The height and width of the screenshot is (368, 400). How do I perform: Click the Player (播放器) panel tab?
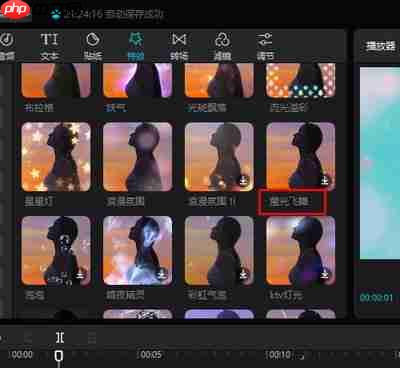point(380,46)
